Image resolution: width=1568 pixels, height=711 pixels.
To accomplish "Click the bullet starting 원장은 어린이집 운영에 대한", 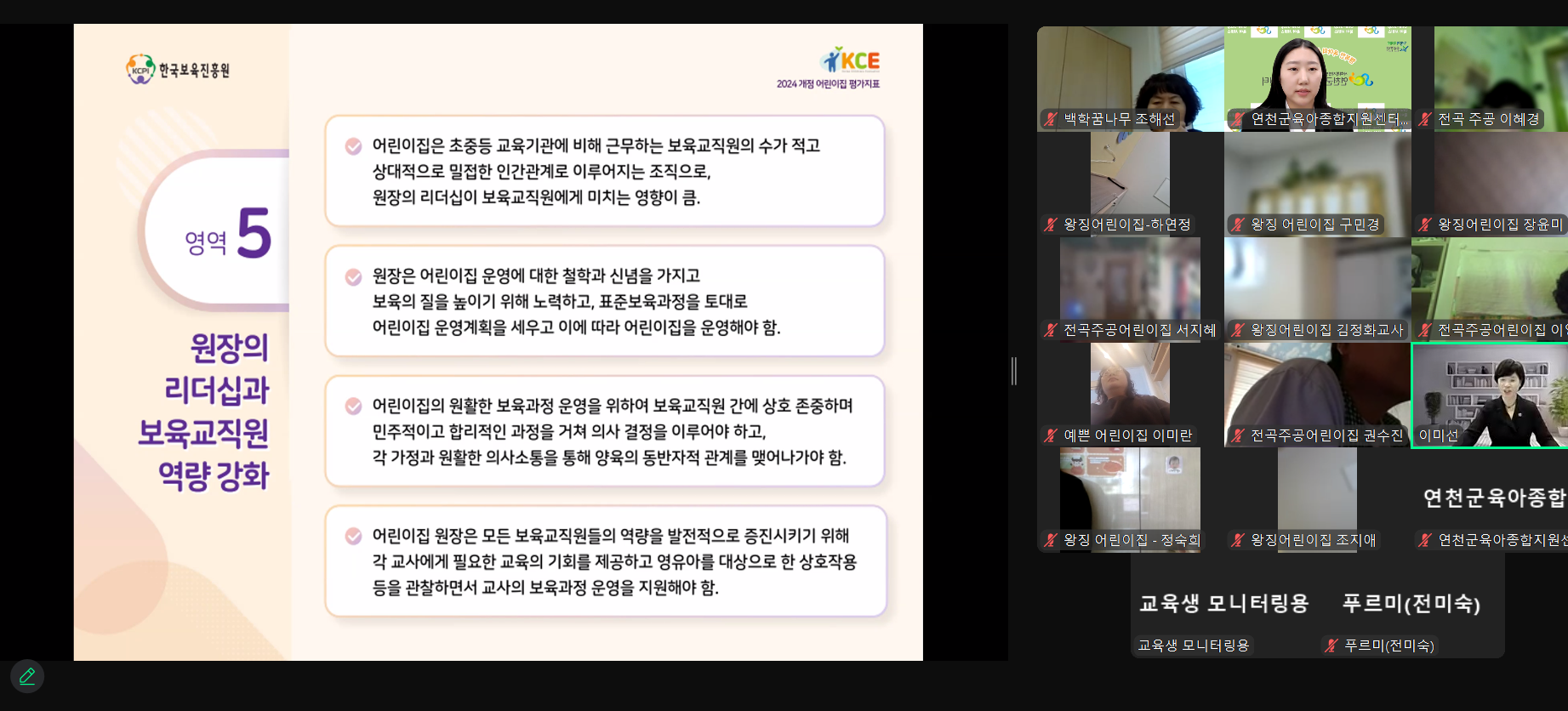I will 605,301.
